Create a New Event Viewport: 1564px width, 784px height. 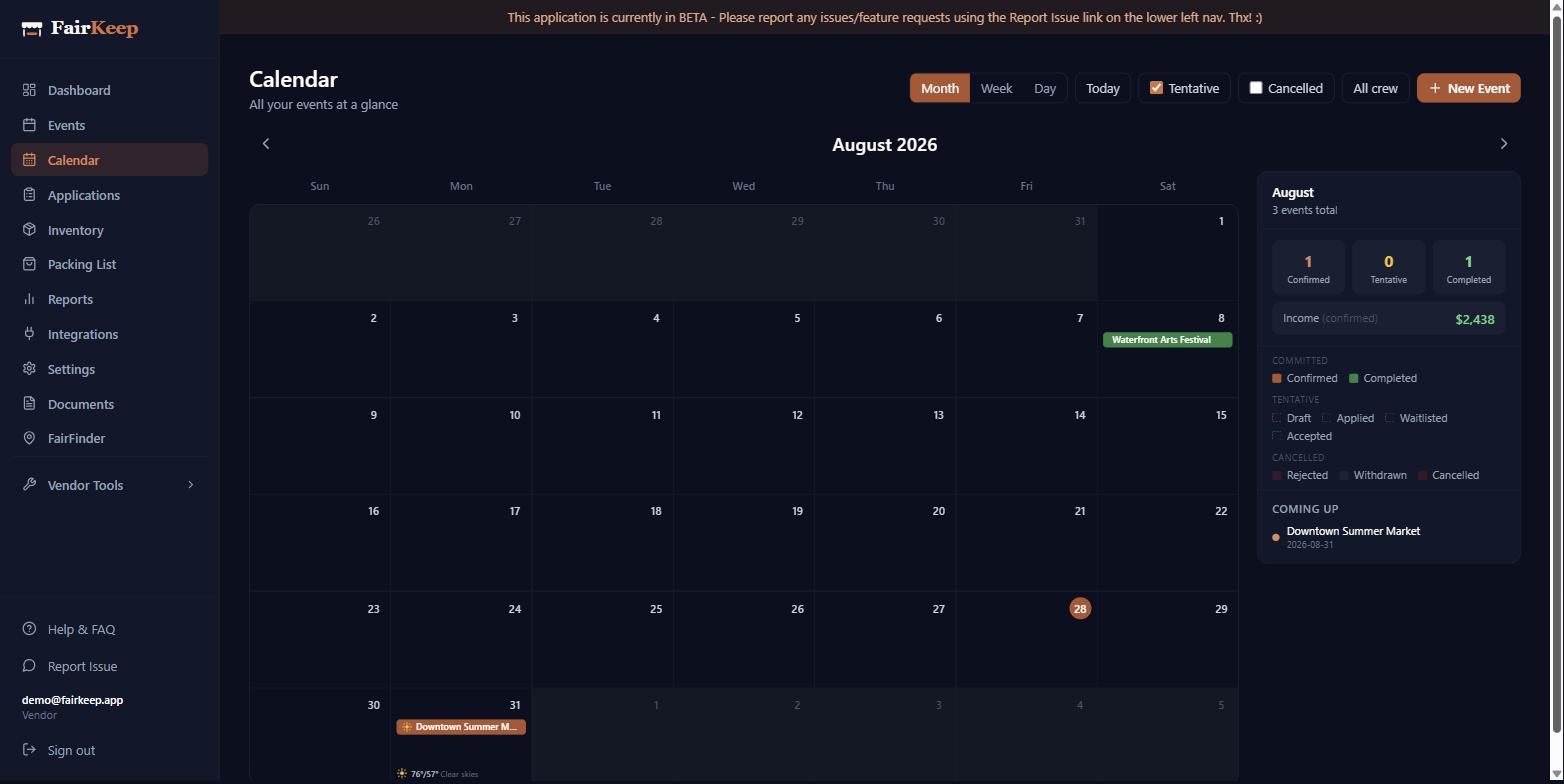tap(1469, 88)
